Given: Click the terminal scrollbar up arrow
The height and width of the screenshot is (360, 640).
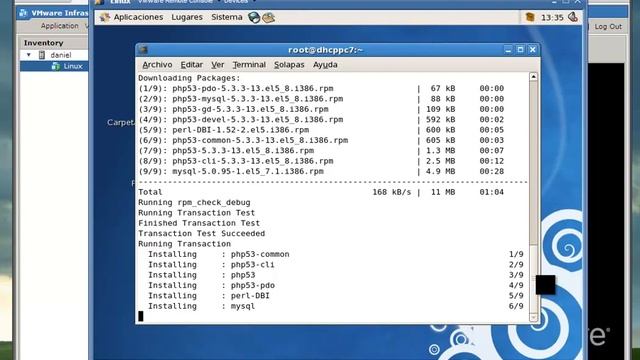Looking at the screenshot, I should (x=533, y=77).
